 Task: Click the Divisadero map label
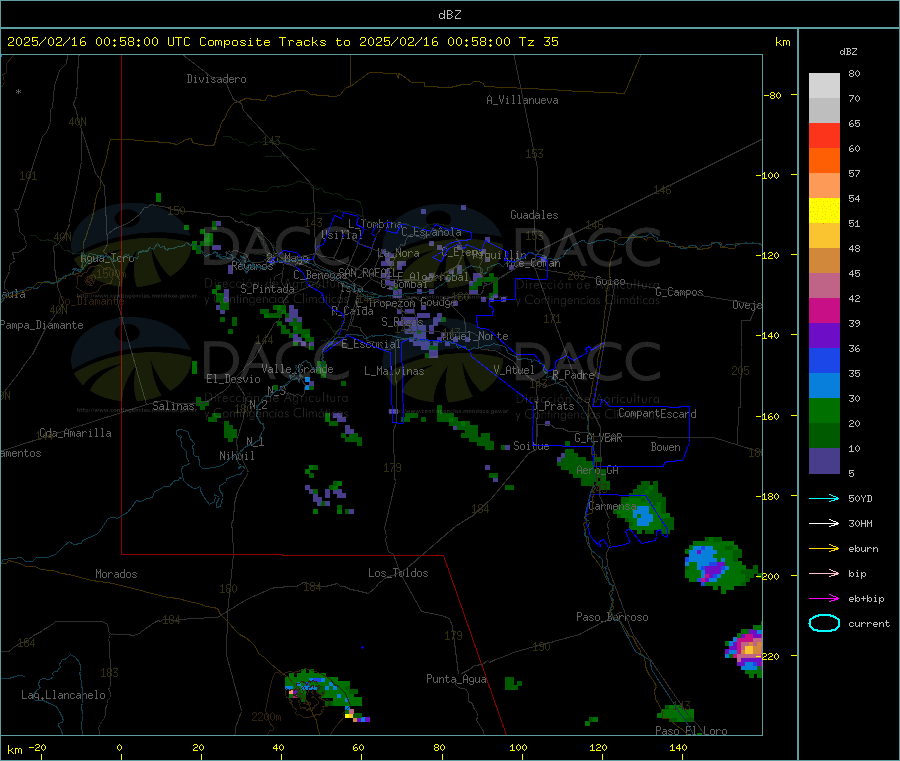pyautogui.click(x=216, y=79)
